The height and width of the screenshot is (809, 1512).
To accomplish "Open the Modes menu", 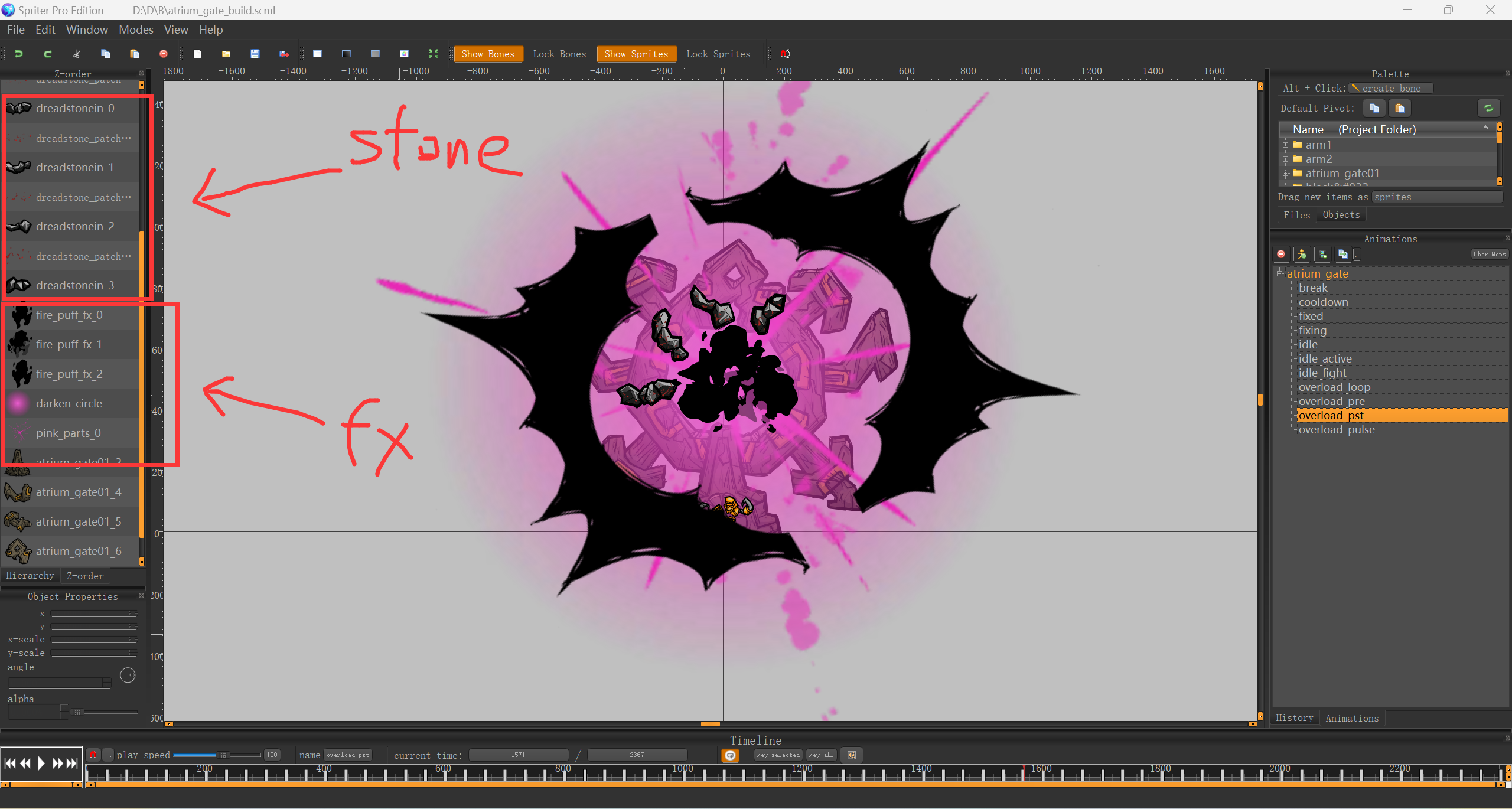I will click(136, 30).
